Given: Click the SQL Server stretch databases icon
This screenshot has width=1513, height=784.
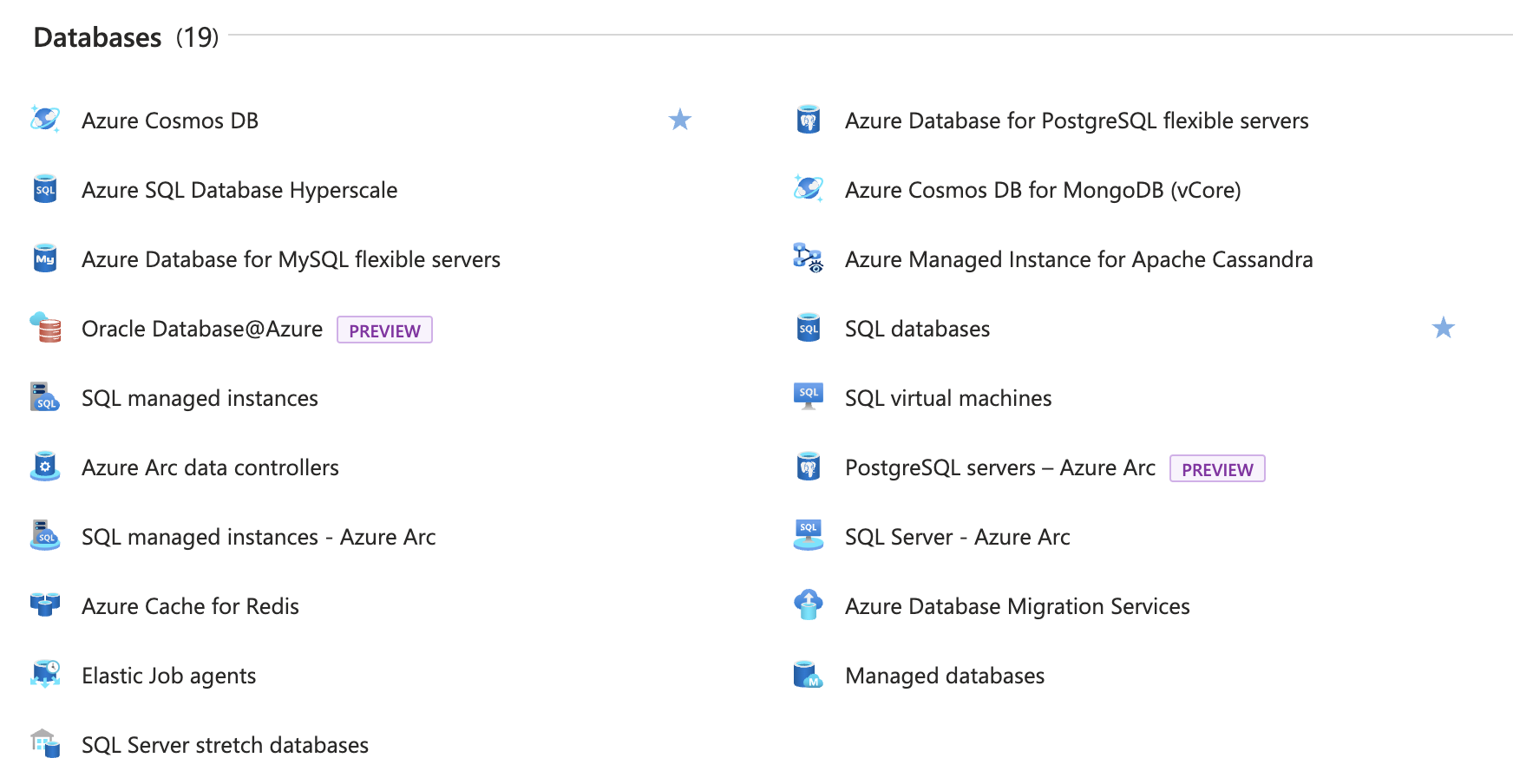Looking at the screenshot, I should 45,744.
